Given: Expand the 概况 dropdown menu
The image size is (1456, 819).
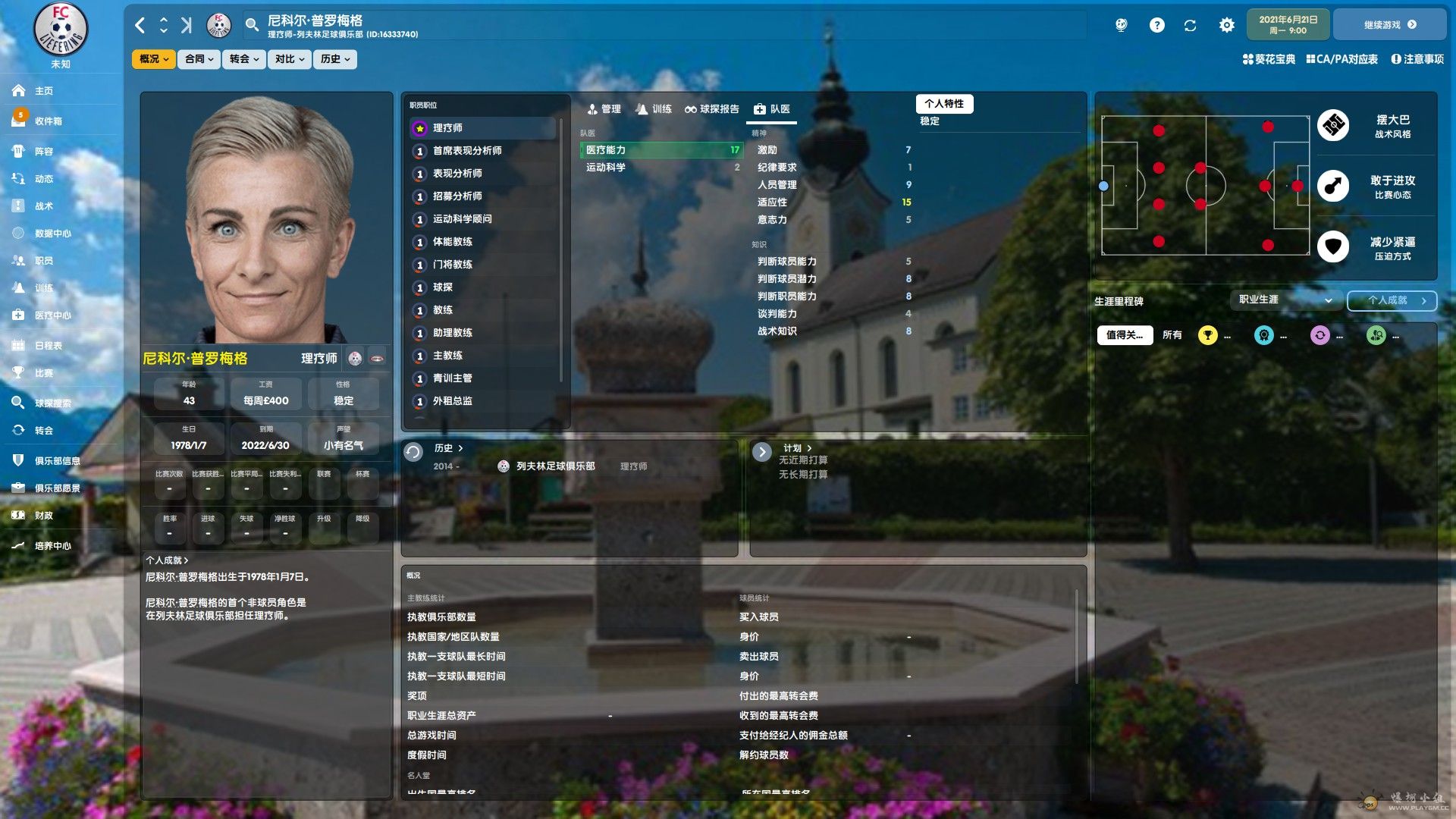Looking at the screenshot, I should (x=153, y=59).
